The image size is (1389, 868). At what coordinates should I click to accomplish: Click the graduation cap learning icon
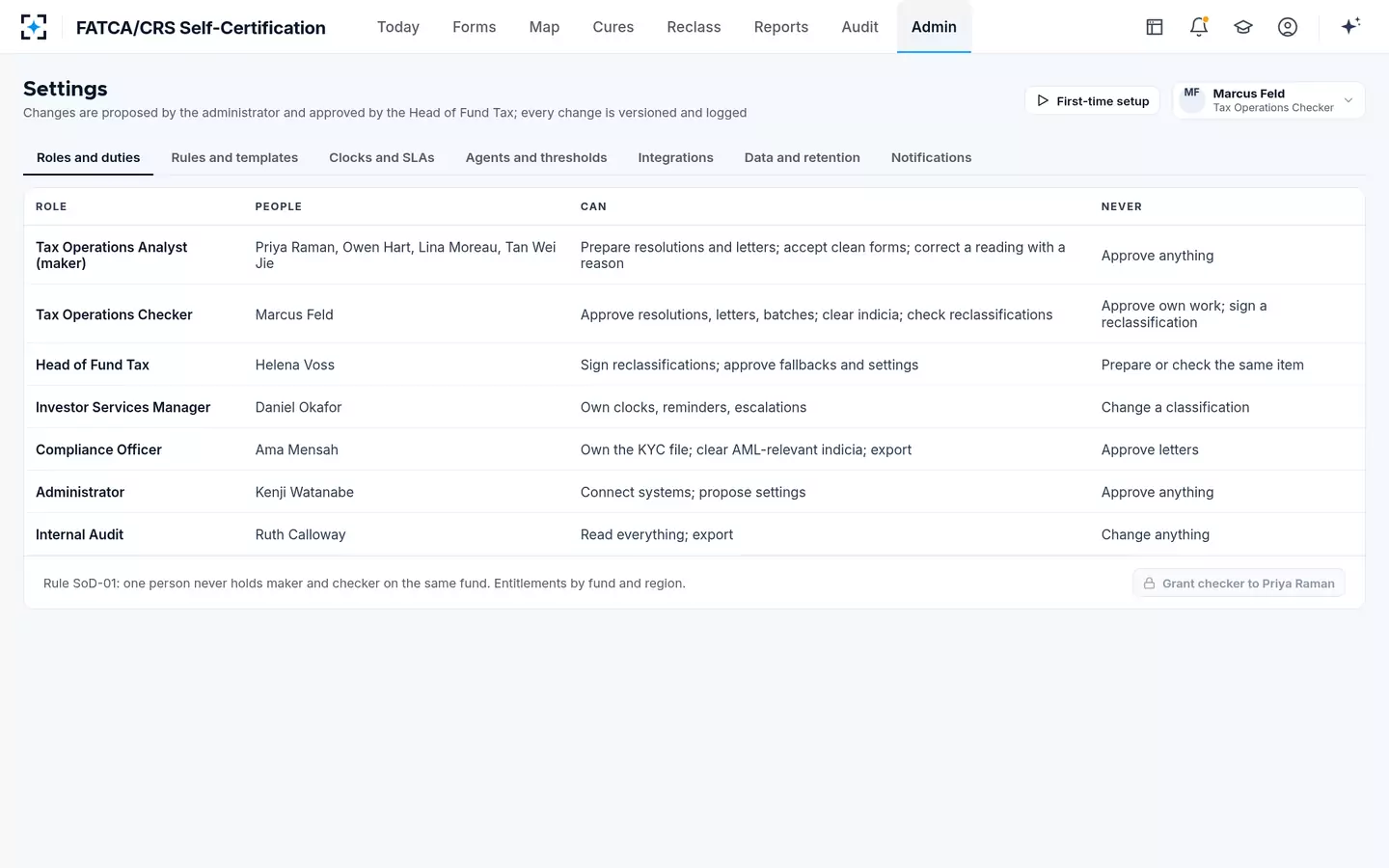pos(1243,27)
